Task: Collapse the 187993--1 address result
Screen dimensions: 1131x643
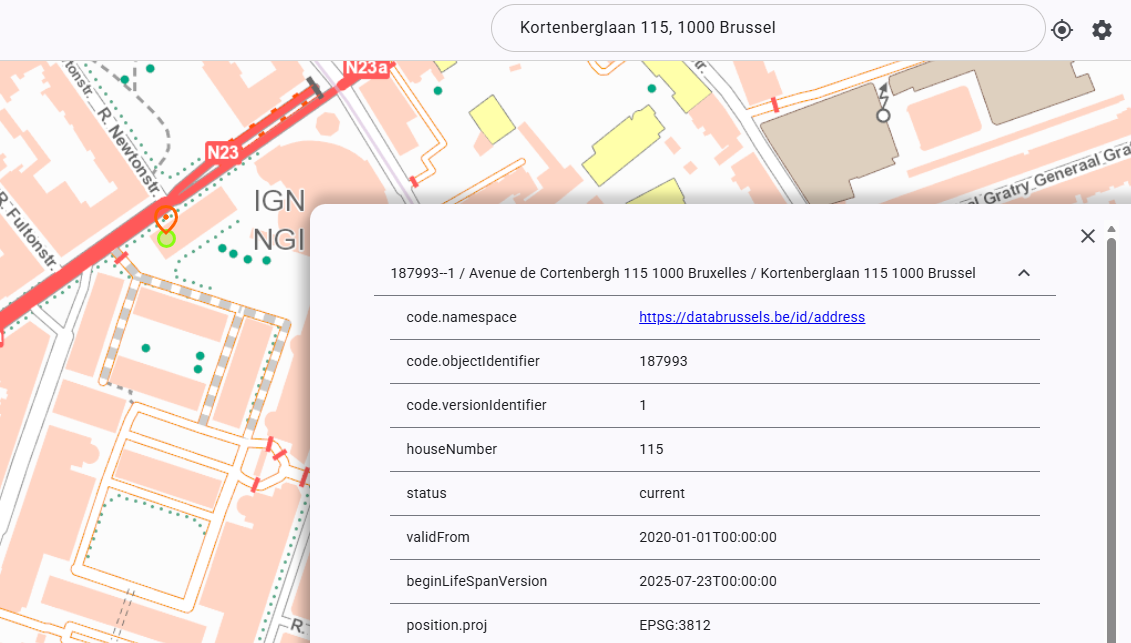Action: click(x=1024, y=273)
